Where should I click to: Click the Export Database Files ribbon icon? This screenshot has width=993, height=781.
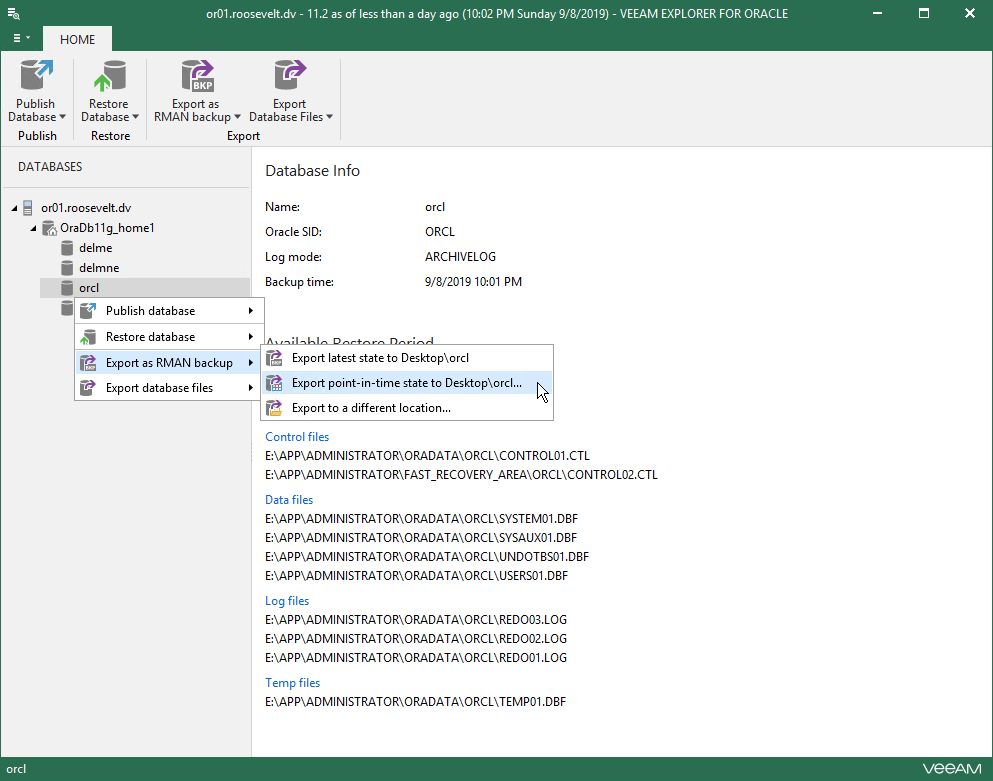click(x=290, y=75)
